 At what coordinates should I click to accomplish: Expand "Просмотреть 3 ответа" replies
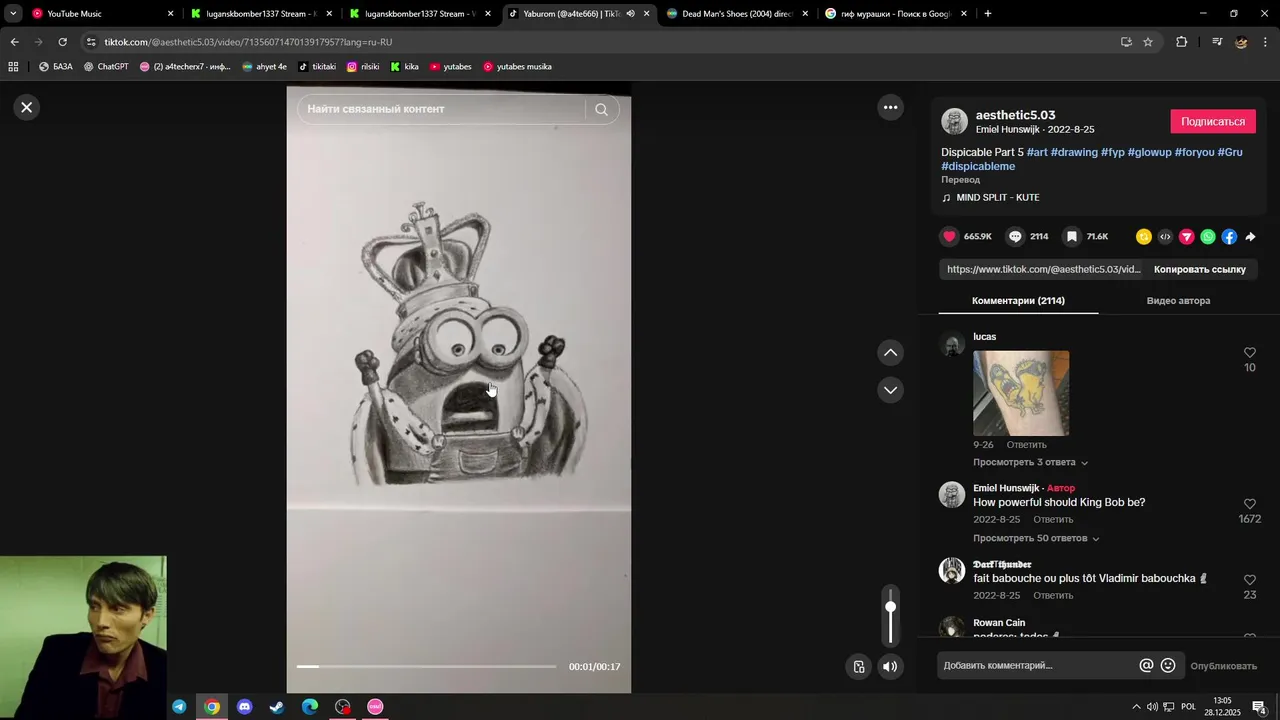[1030, 462]
